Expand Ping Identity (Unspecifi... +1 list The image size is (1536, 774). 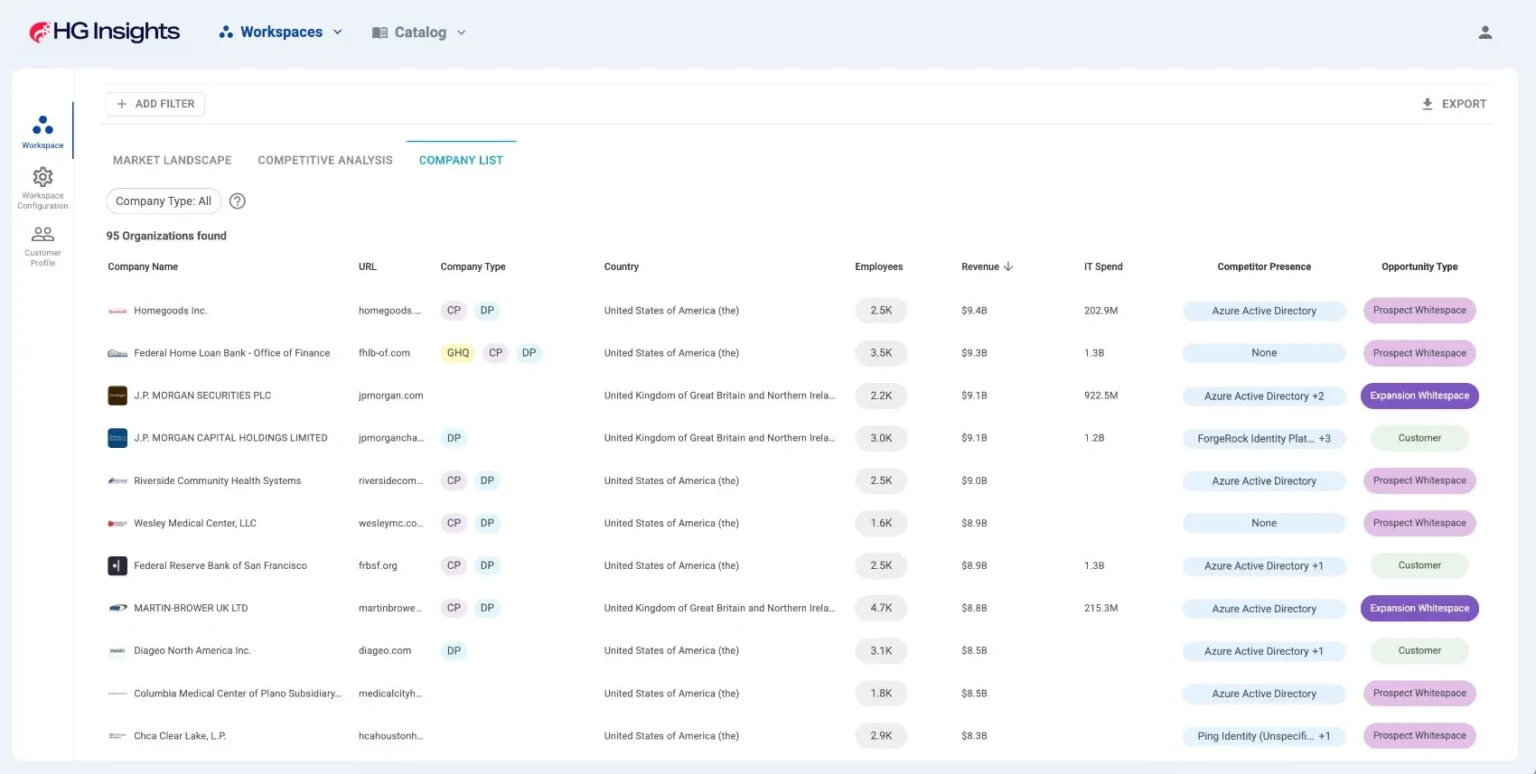click(1264, 736)
